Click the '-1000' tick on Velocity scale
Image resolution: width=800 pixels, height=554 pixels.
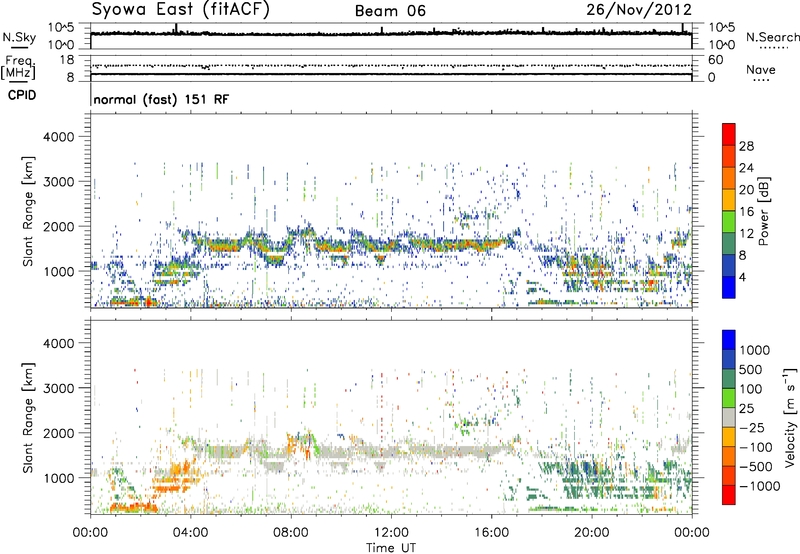click(x=759, y=486)
